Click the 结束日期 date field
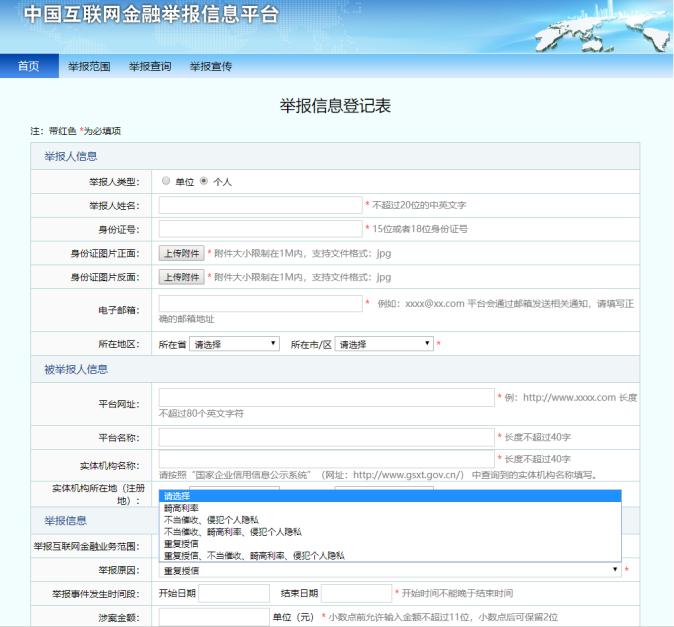Image resolution: width=674 pixels, height=627 pixels. click(356, 593)
